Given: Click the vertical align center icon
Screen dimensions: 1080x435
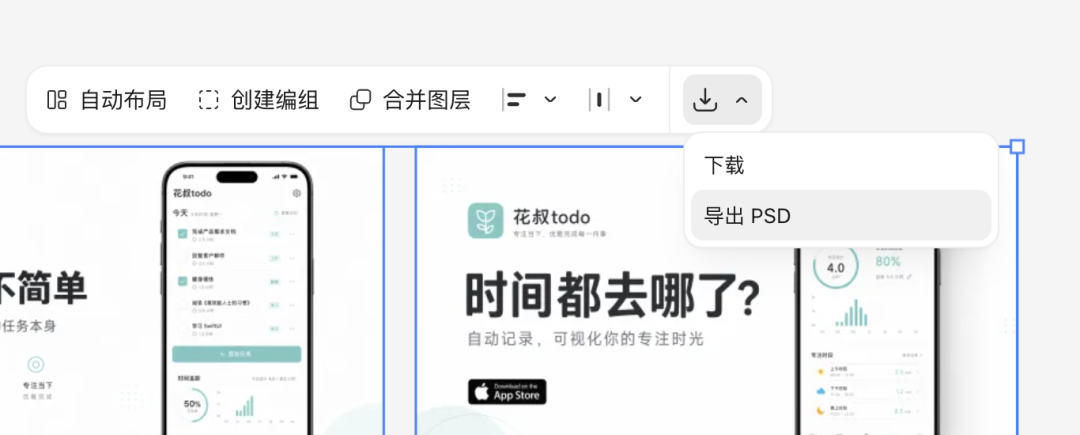Looking at the screenshot, I should [x=599, y=100].
